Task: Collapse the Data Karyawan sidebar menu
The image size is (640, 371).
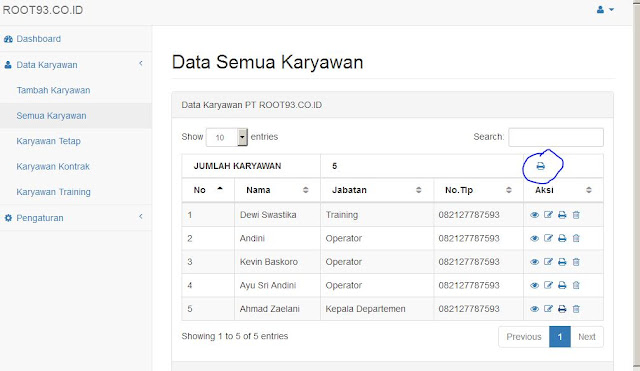Action: pos(76,64)
